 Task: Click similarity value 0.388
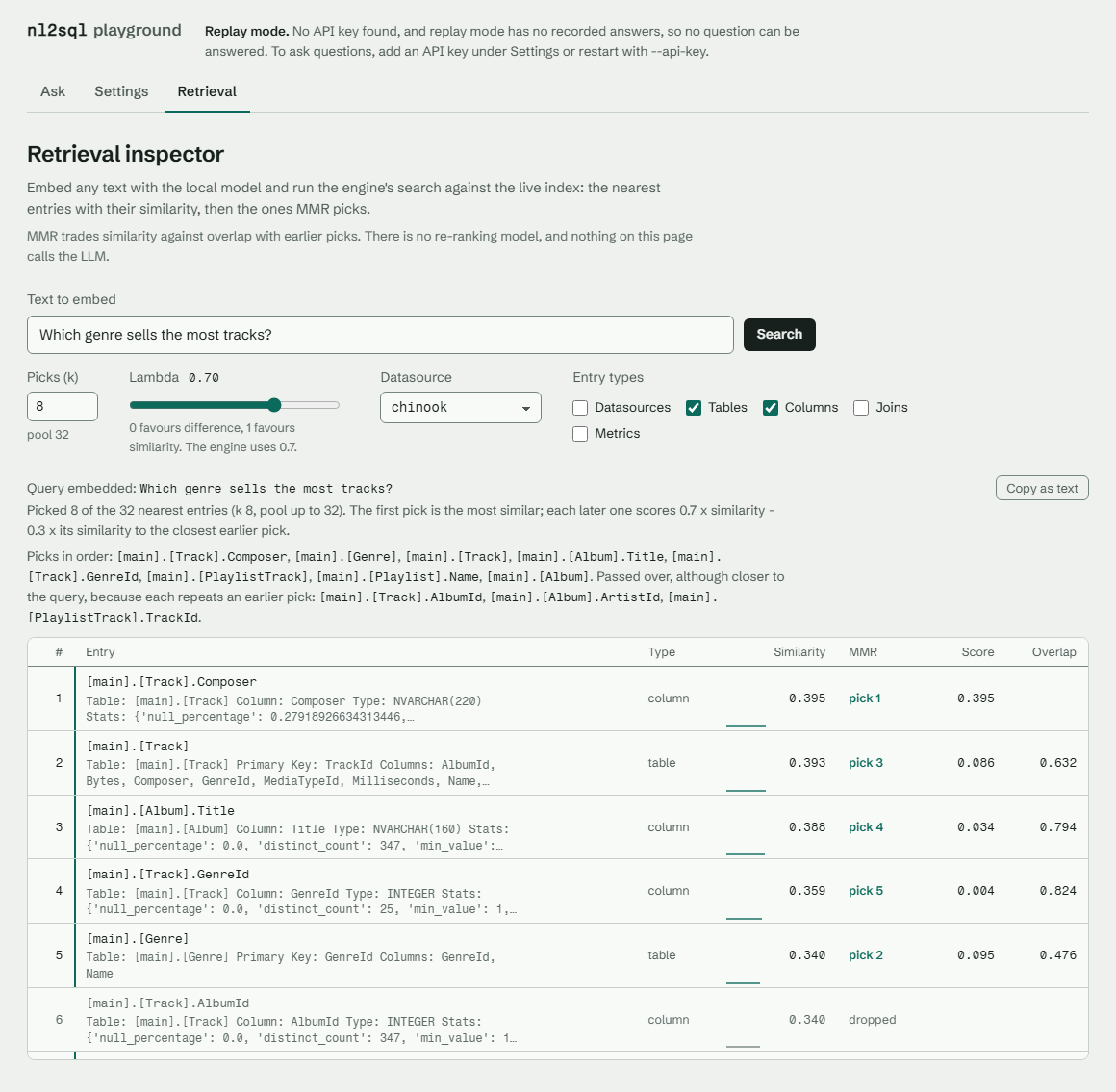coord(807,827)
